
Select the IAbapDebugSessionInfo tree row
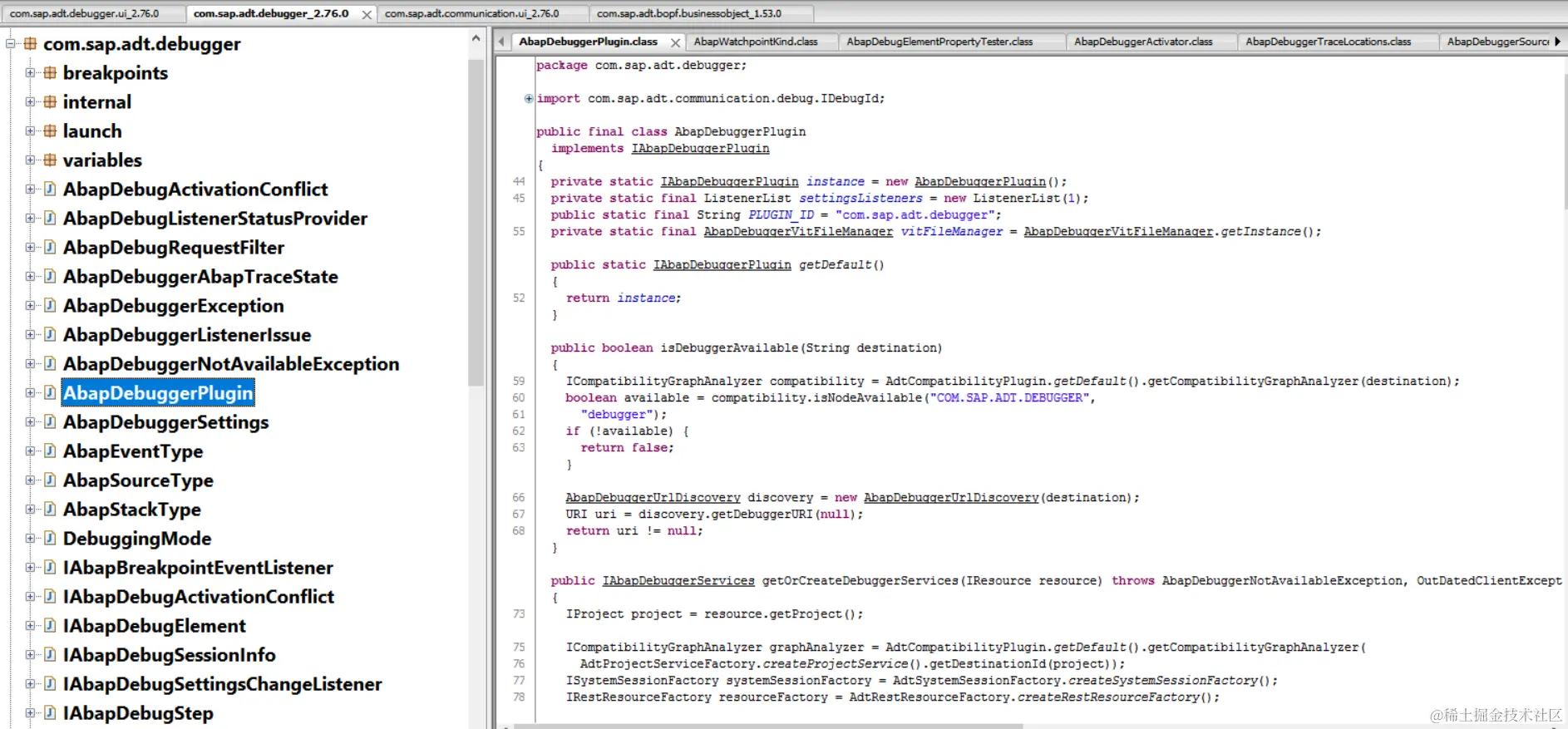(x=169, y=655)
